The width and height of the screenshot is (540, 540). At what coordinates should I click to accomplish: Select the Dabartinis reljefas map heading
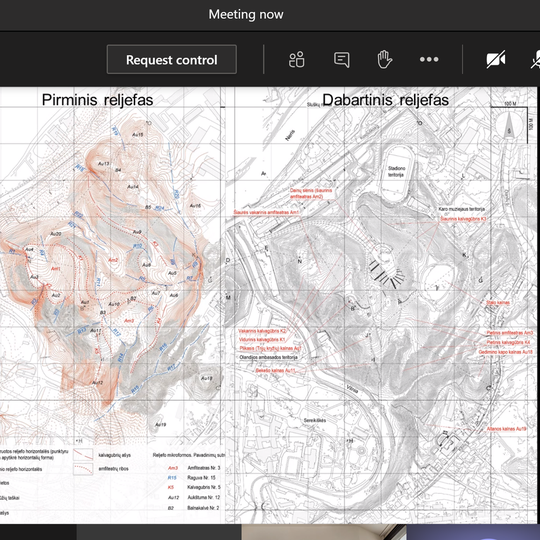[385, 100]
